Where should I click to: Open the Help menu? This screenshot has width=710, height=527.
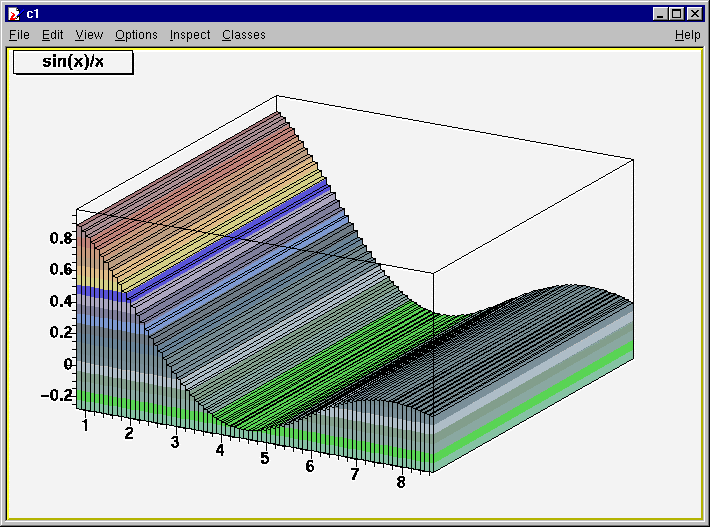coord(687,35)
